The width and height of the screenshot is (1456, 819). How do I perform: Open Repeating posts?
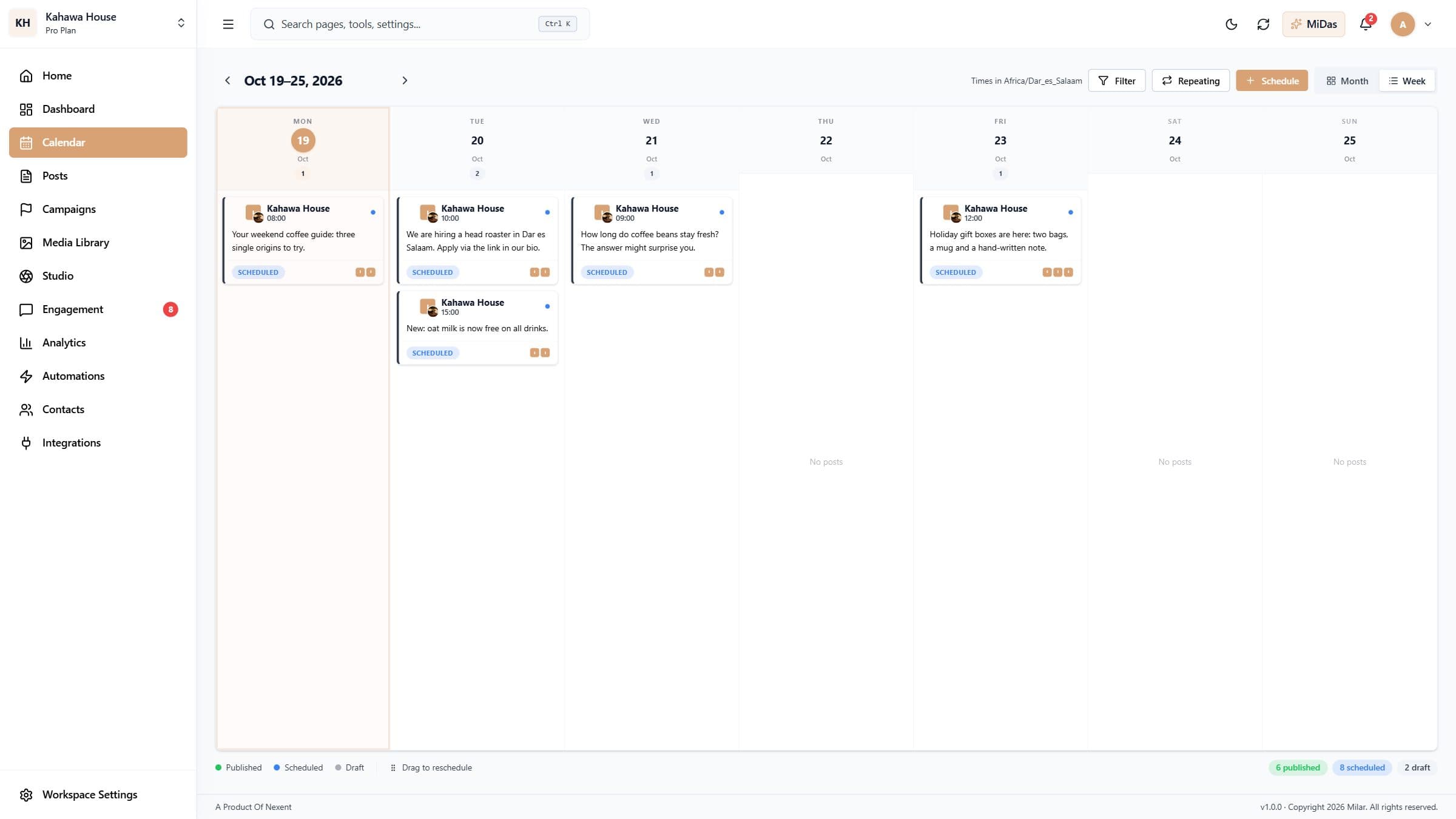1190,81
